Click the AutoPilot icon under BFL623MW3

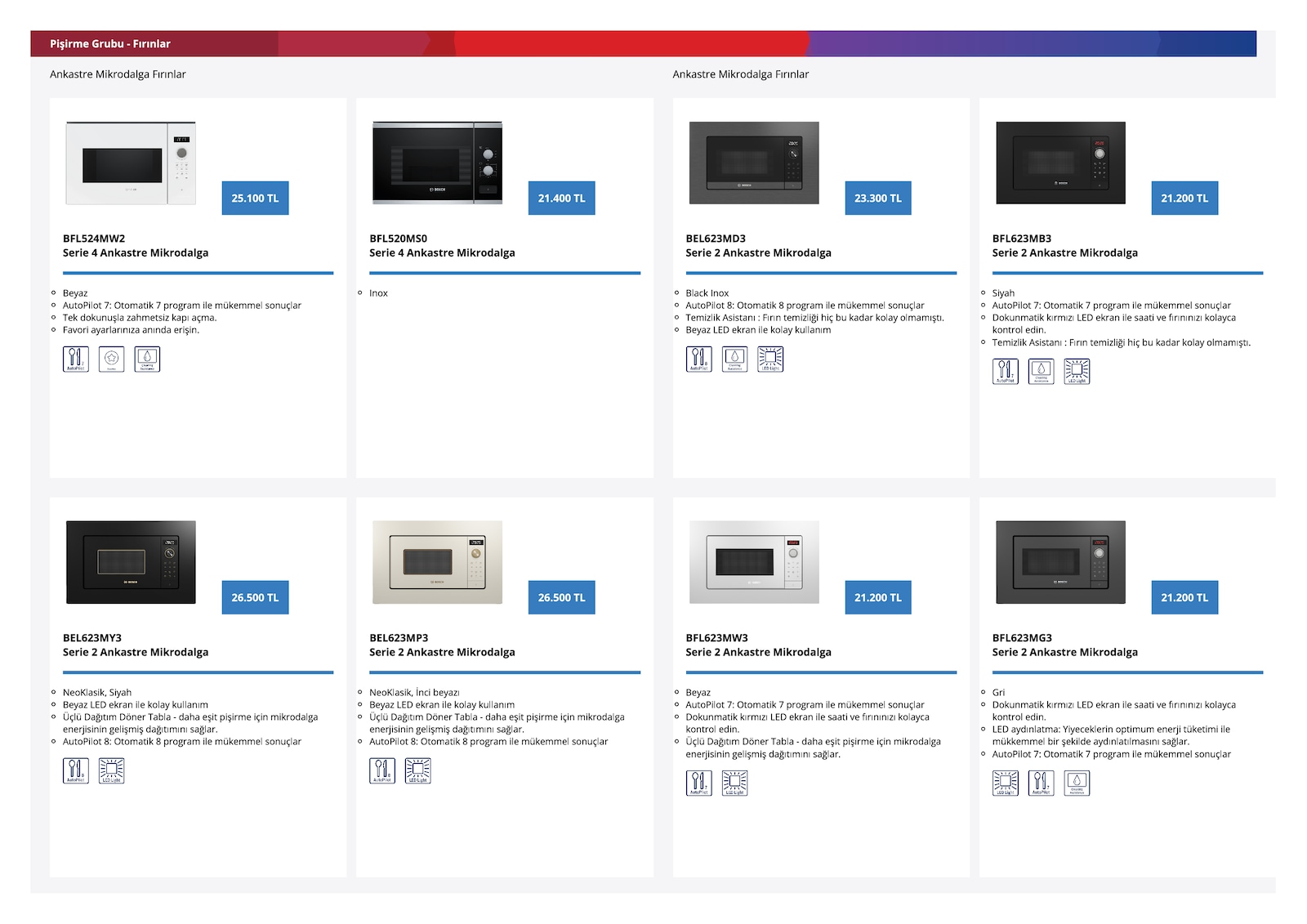[x=699, y=783]
